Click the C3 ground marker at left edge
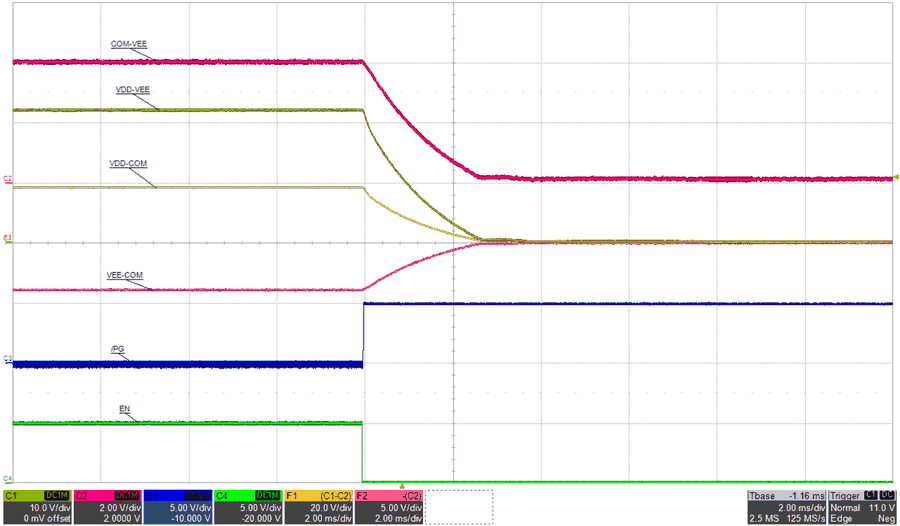900x526 pixels. (7, 358)
